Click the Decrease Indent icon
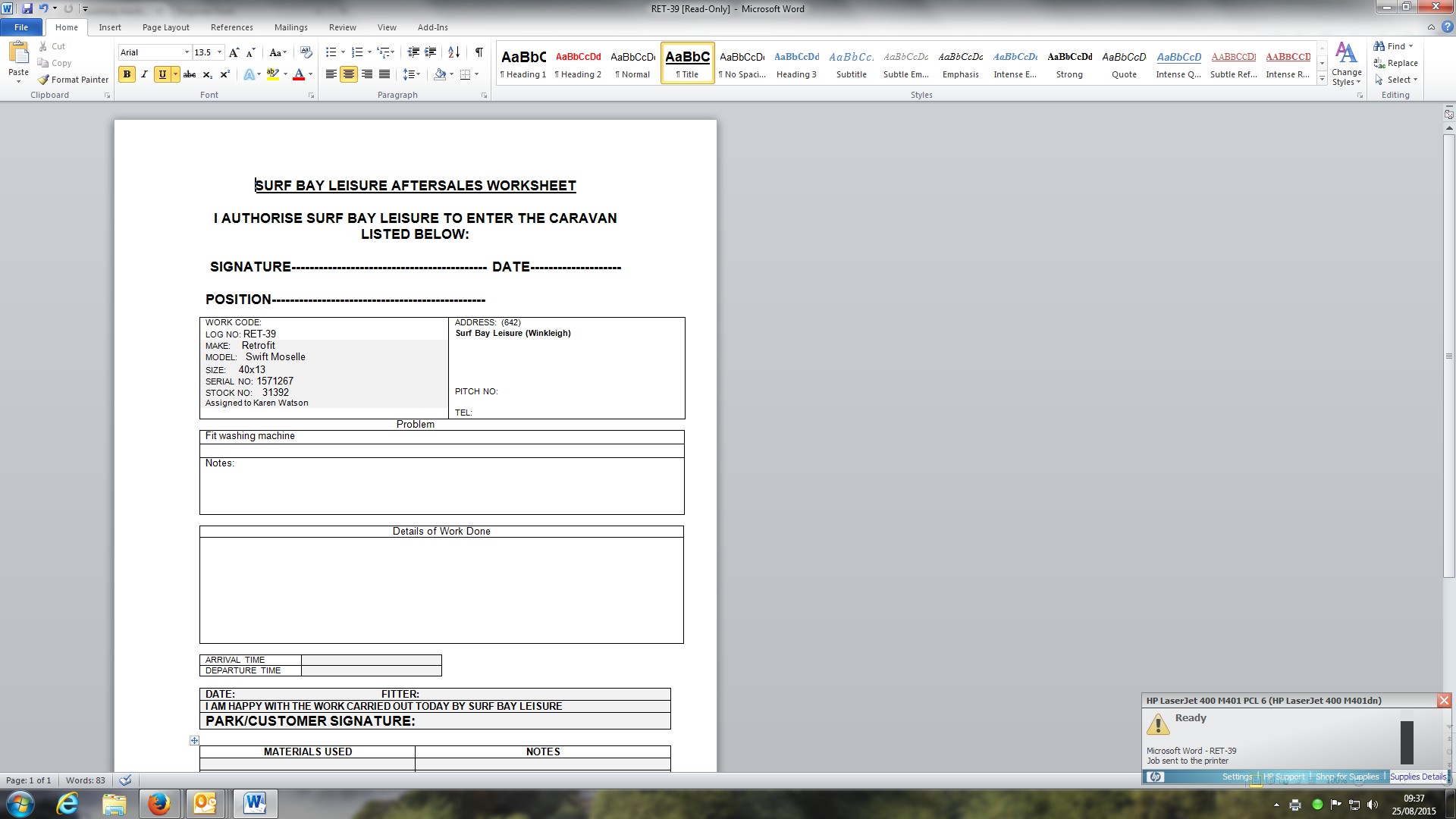 click(413, 52)
